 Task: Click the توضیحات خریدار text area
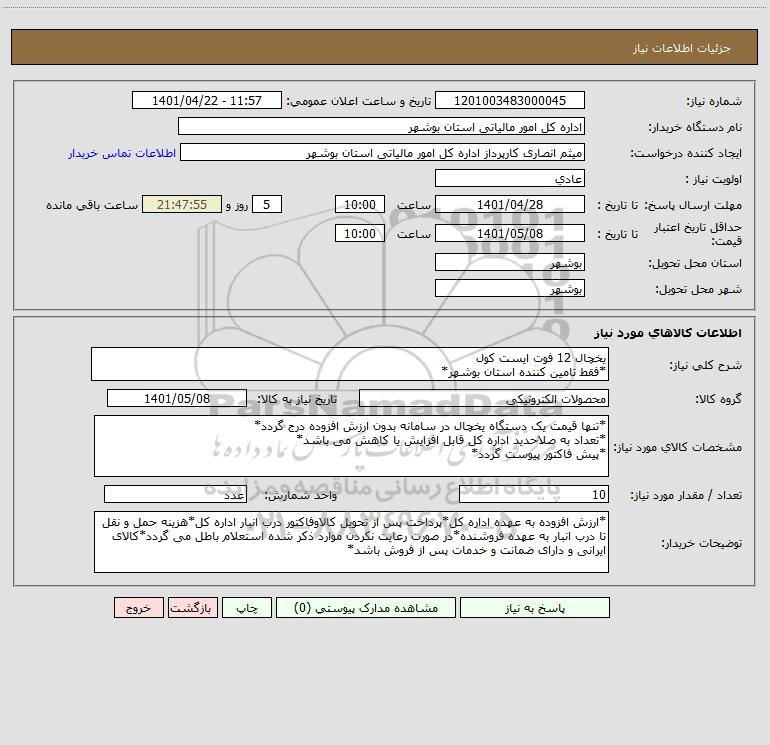click(x=351, y=542)
